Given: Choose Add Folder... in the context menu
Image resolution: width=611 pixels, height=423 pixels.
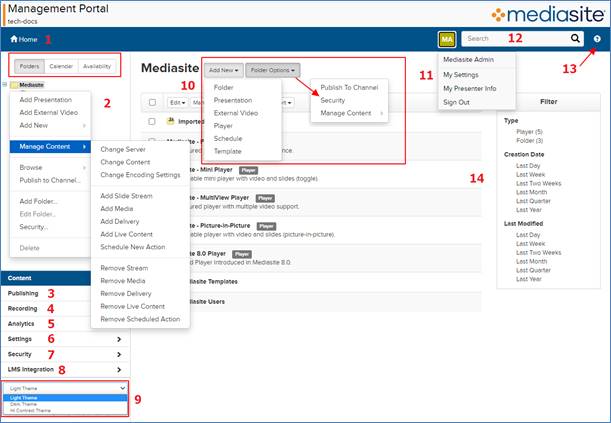Looking at the screenshot, I should pos(39,201).
